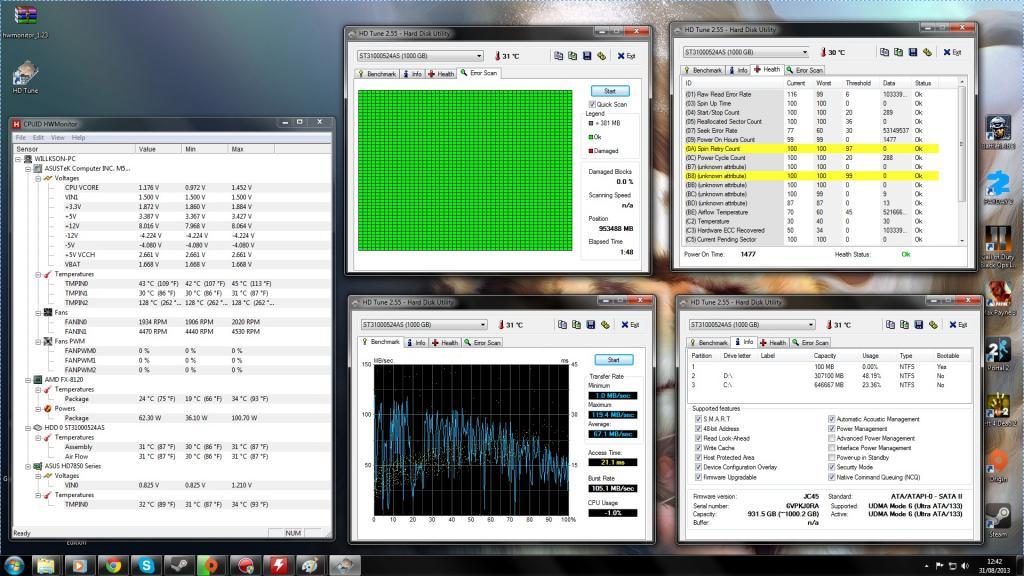Image resolution: width=1024 pixels, height=576 pixels.
Task: Collapse AMD FX-8120 tree node
Action: (x=28, y=379)
